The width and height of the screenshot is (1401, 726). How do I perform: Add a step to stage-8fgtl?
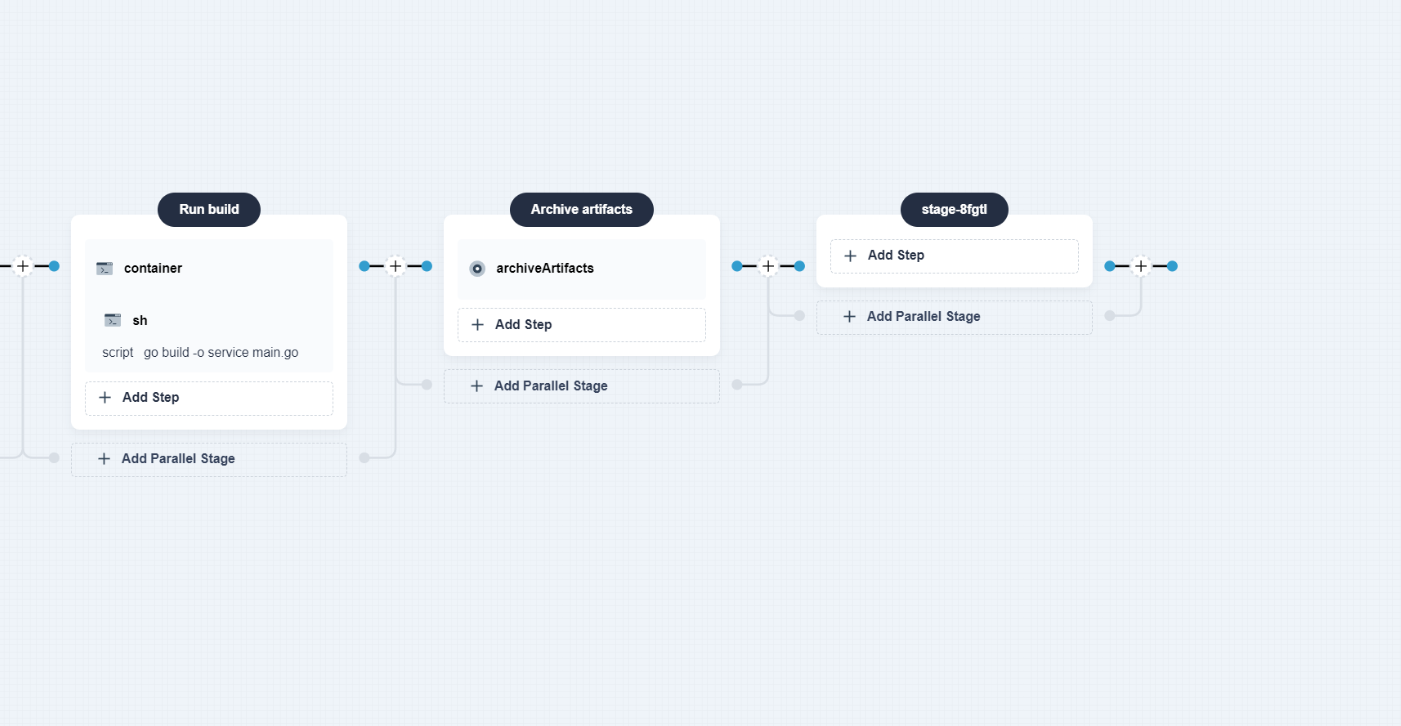(954, 256)
